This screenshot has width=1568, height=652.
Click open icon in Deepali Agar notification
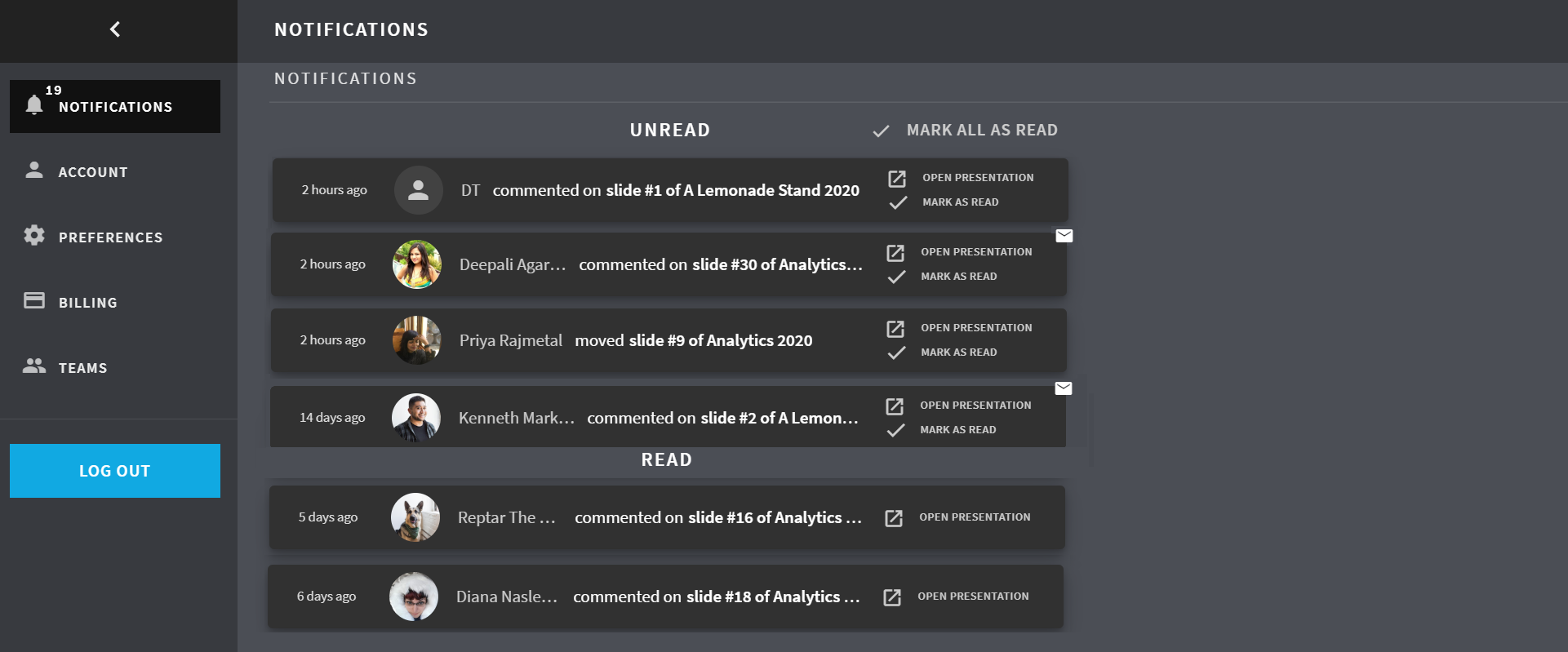pos(895,252)
